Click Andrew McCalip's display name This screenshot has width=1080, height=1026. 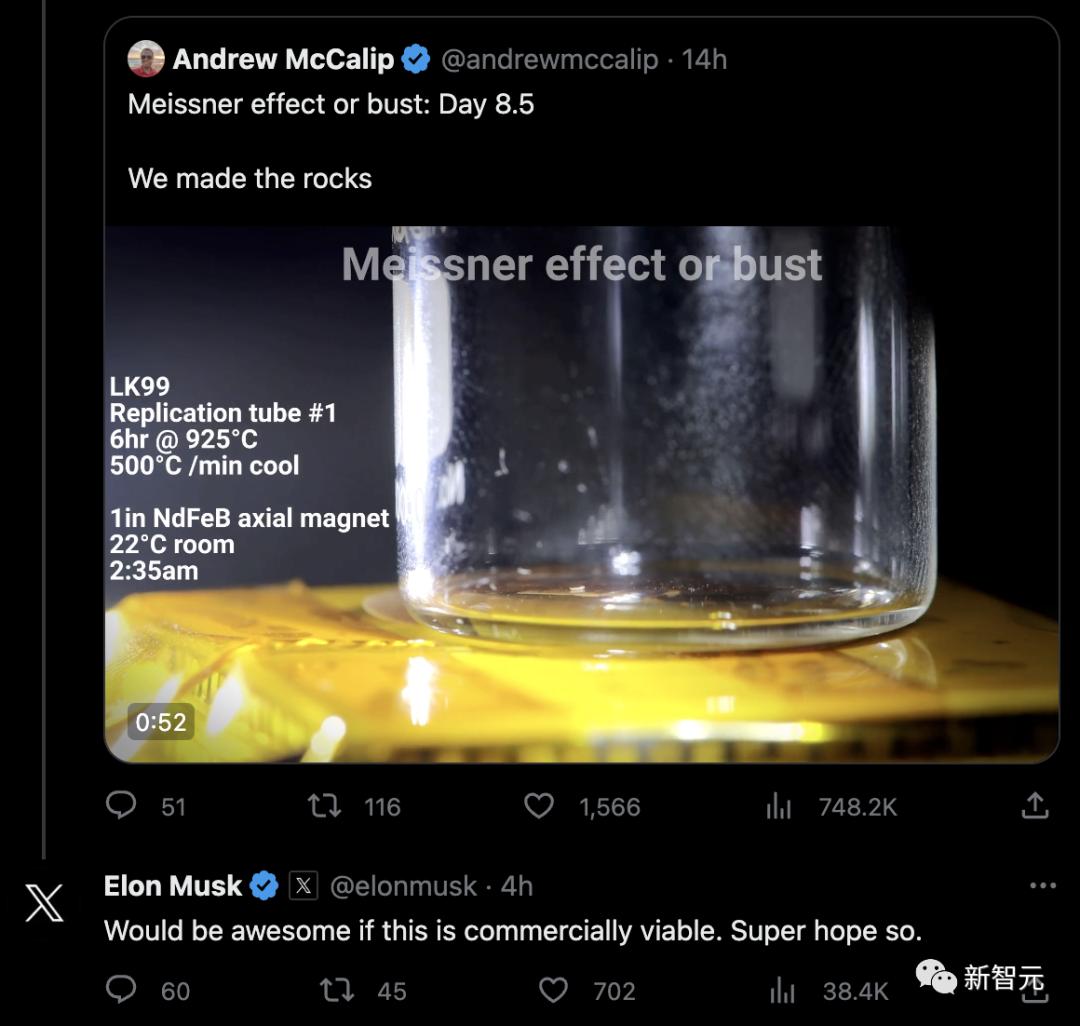(x=283, y=59)
